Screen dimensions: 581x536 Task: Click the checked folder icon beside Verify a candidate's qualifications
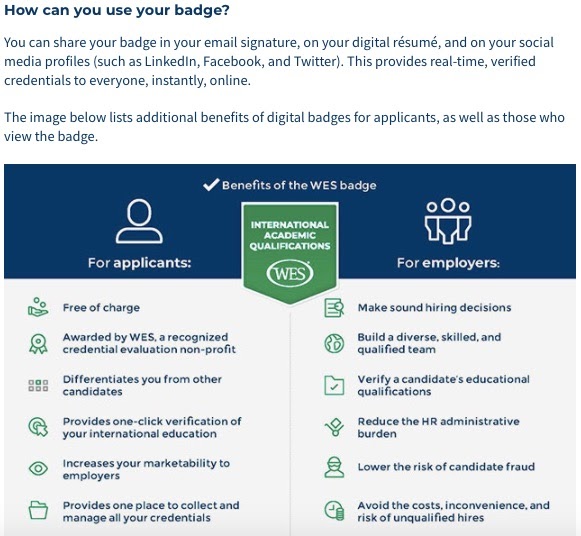(x=334, y=386)
